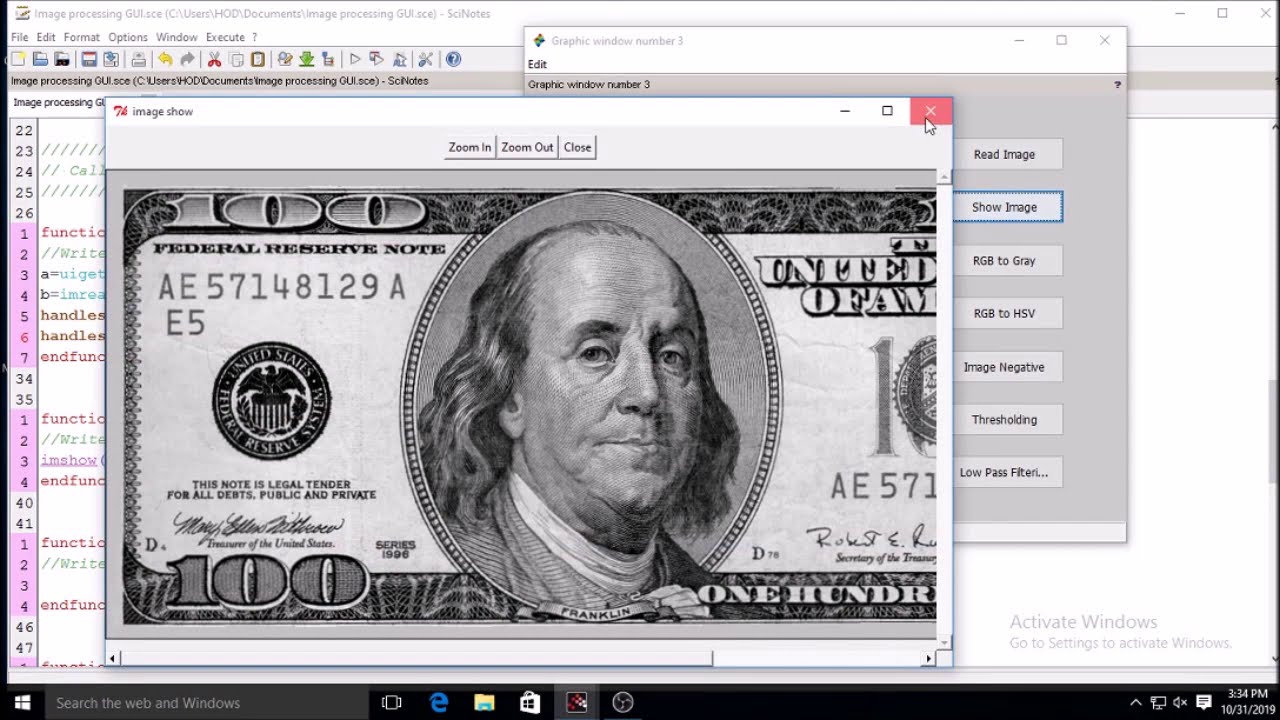The image size is (1280, 720).
Task: Open Task View from the taskbar
Action: 392,703
